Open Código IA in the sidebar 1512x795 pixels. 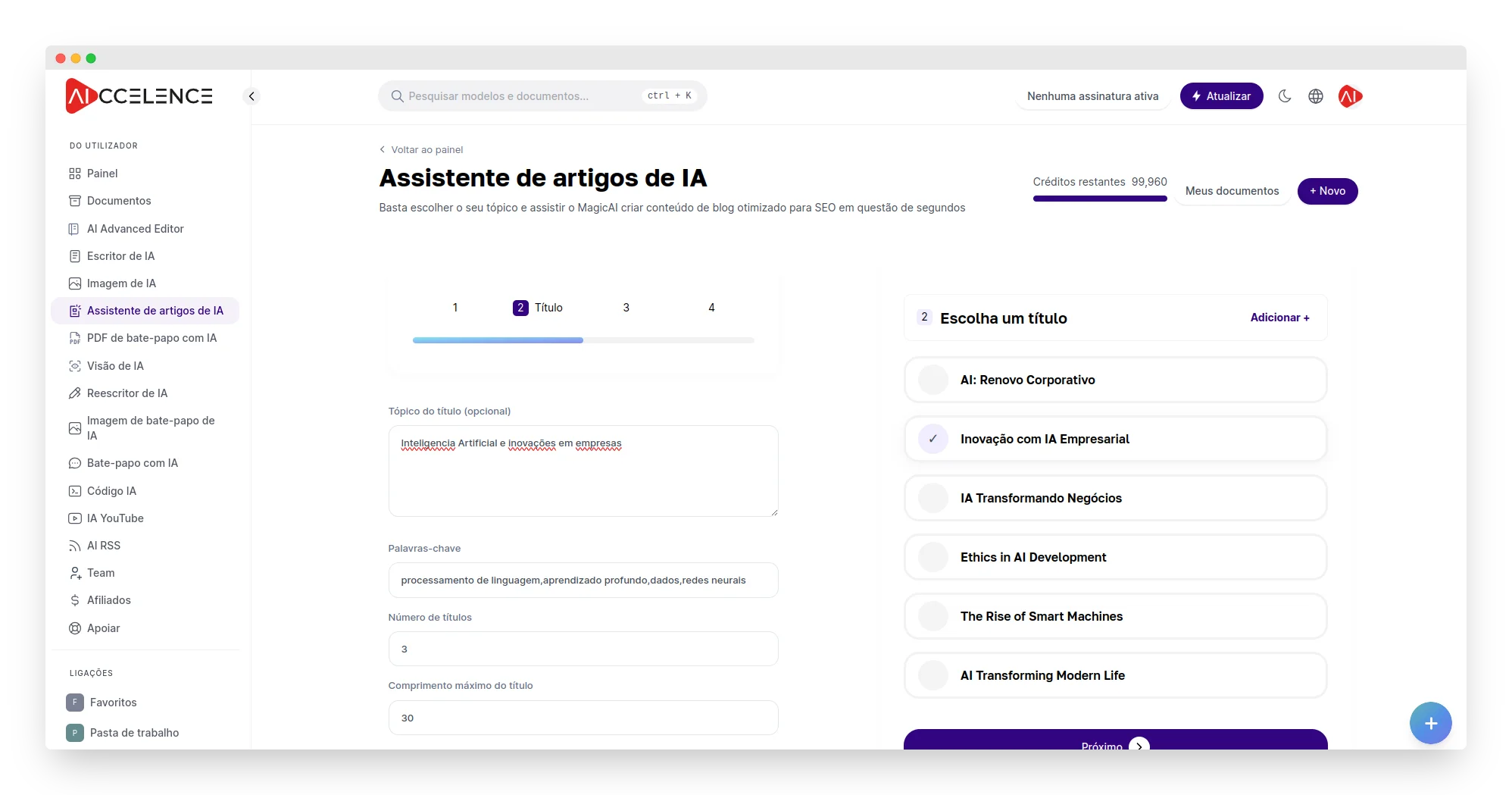tap(111, 491)
